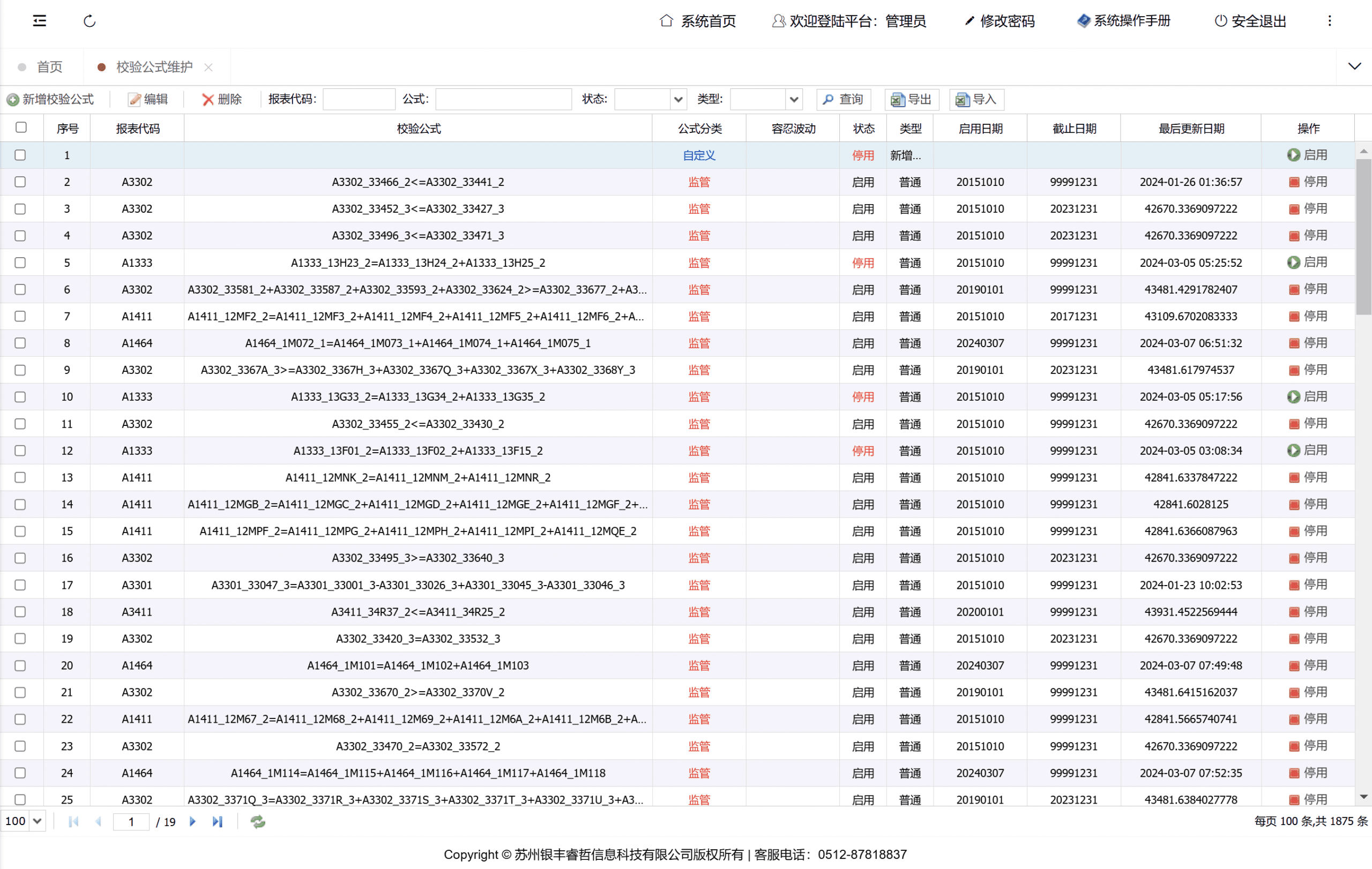The height and width of the screenshot is (869, 1372).
Task: Go to 系统首页 in header
Action: coord(698,21)
